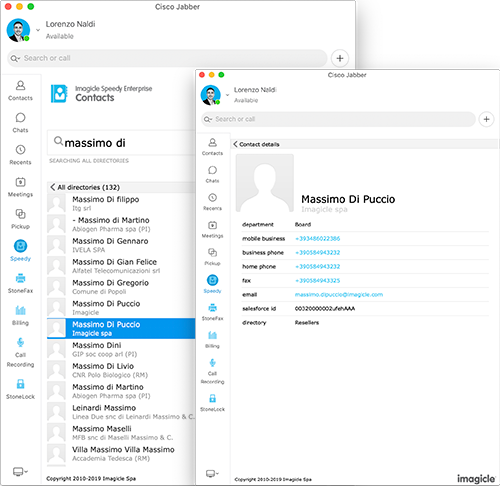This screenshot has height=486, width=500.
Task: Email massimo.dipuccio@imagicle.com
Action: (x=339, y=295)
